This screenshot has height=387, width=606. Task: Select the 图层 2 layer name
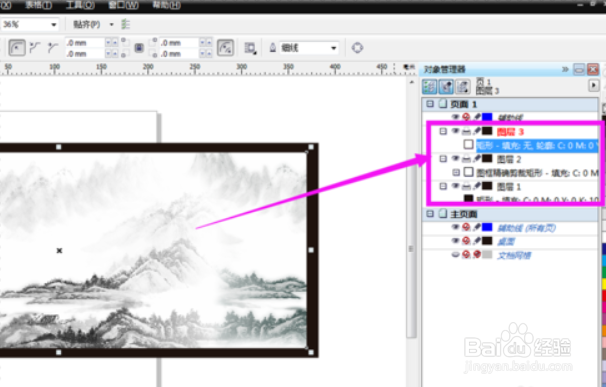coord(509,159)
